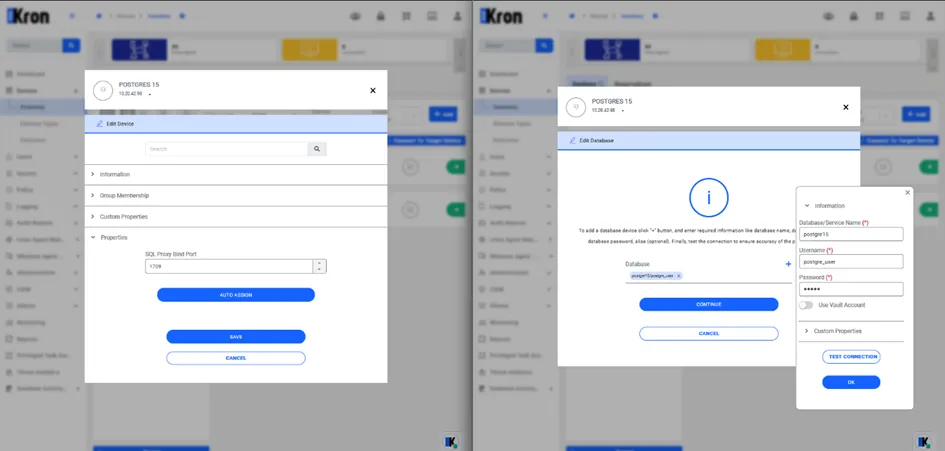This screenshot has width=945, height=451.
Task: Select the Edit Database tab
Action: click(709, 140)
